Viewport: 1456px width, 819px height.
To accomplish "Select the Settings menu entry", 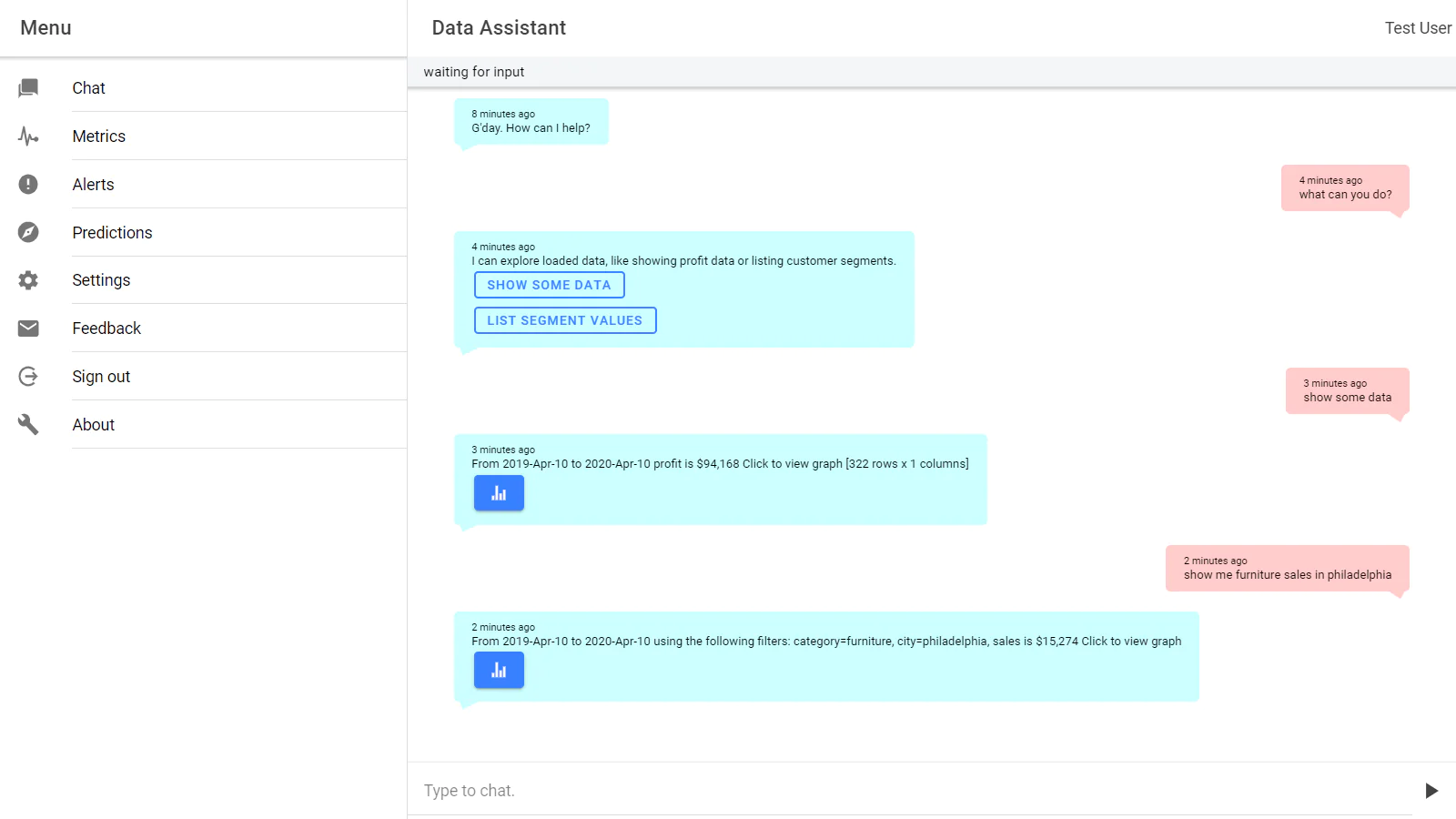I will coord(101,279).
